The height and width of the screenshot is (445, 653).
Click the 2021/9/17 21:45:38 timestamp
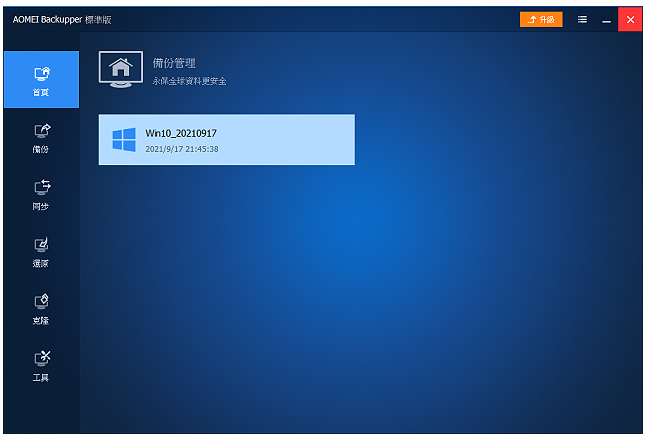[182, 149]
